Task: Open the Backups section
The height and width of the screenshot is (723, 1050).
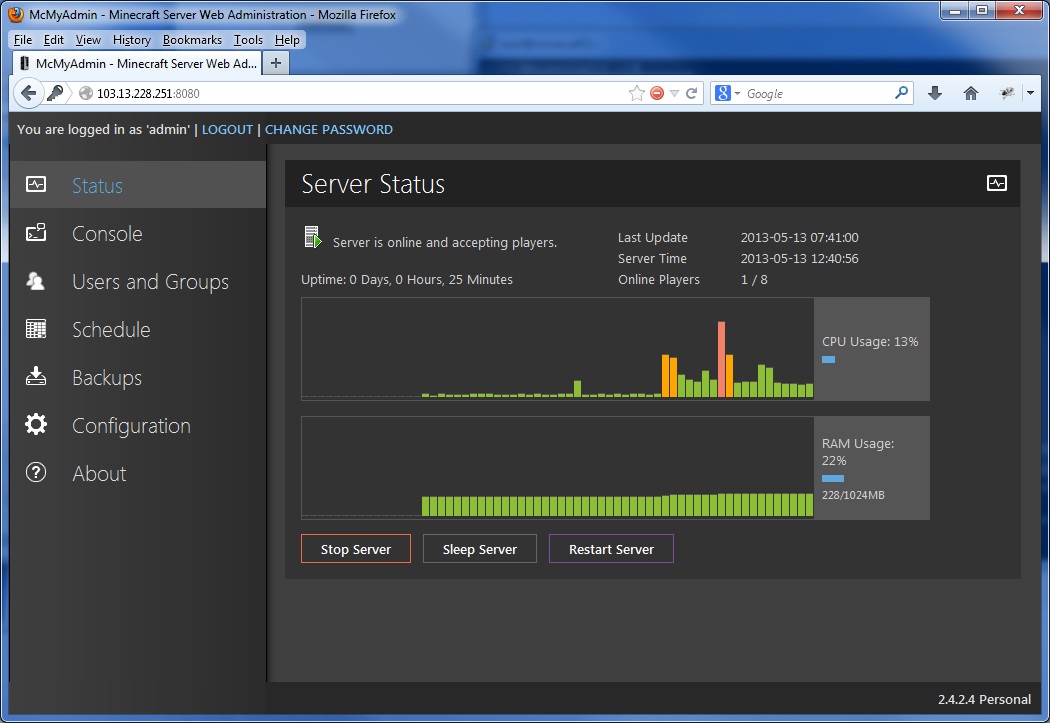Action: pyautogui.click(x=138, y=378)
